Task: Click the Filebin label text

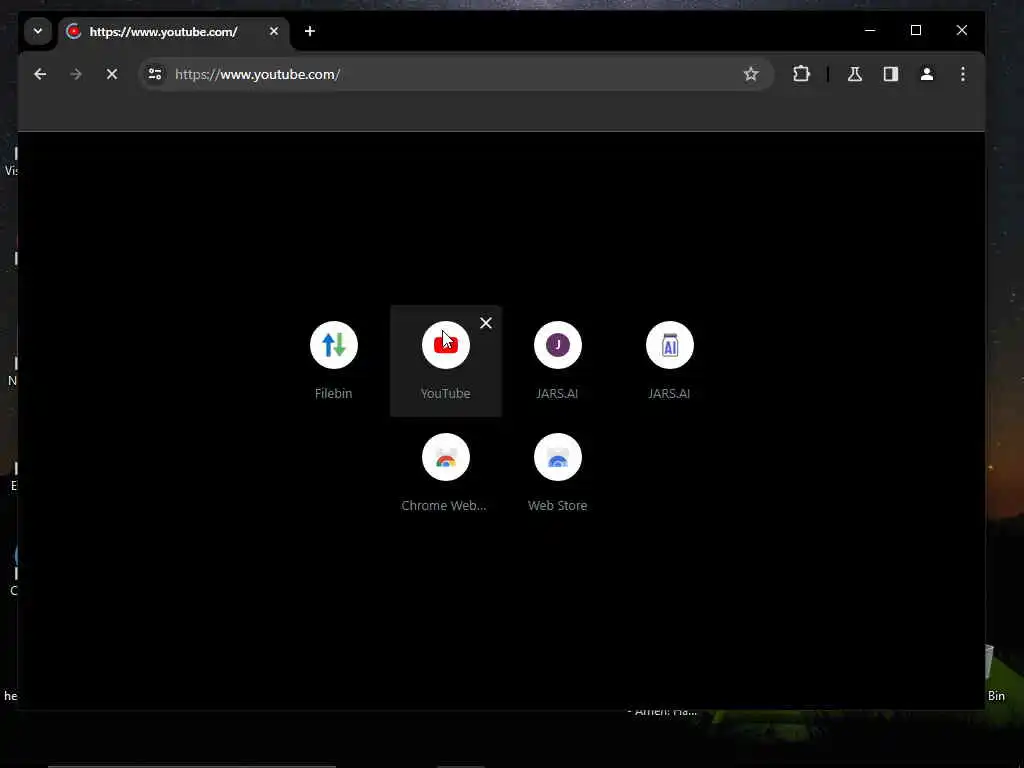Action: point(334,394)
